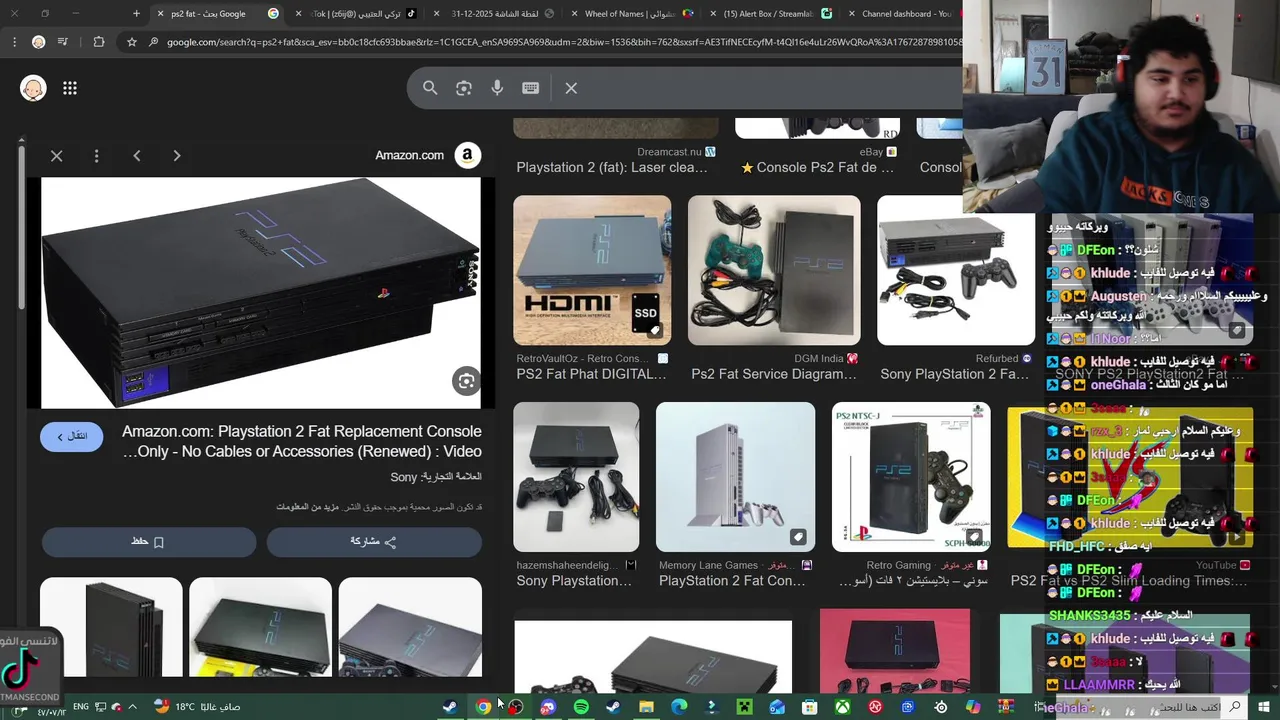Switch to the Wheel of Names tab
Image resolution: width=1280 pixels, height=720 pixels.
[x=631, y=14]
